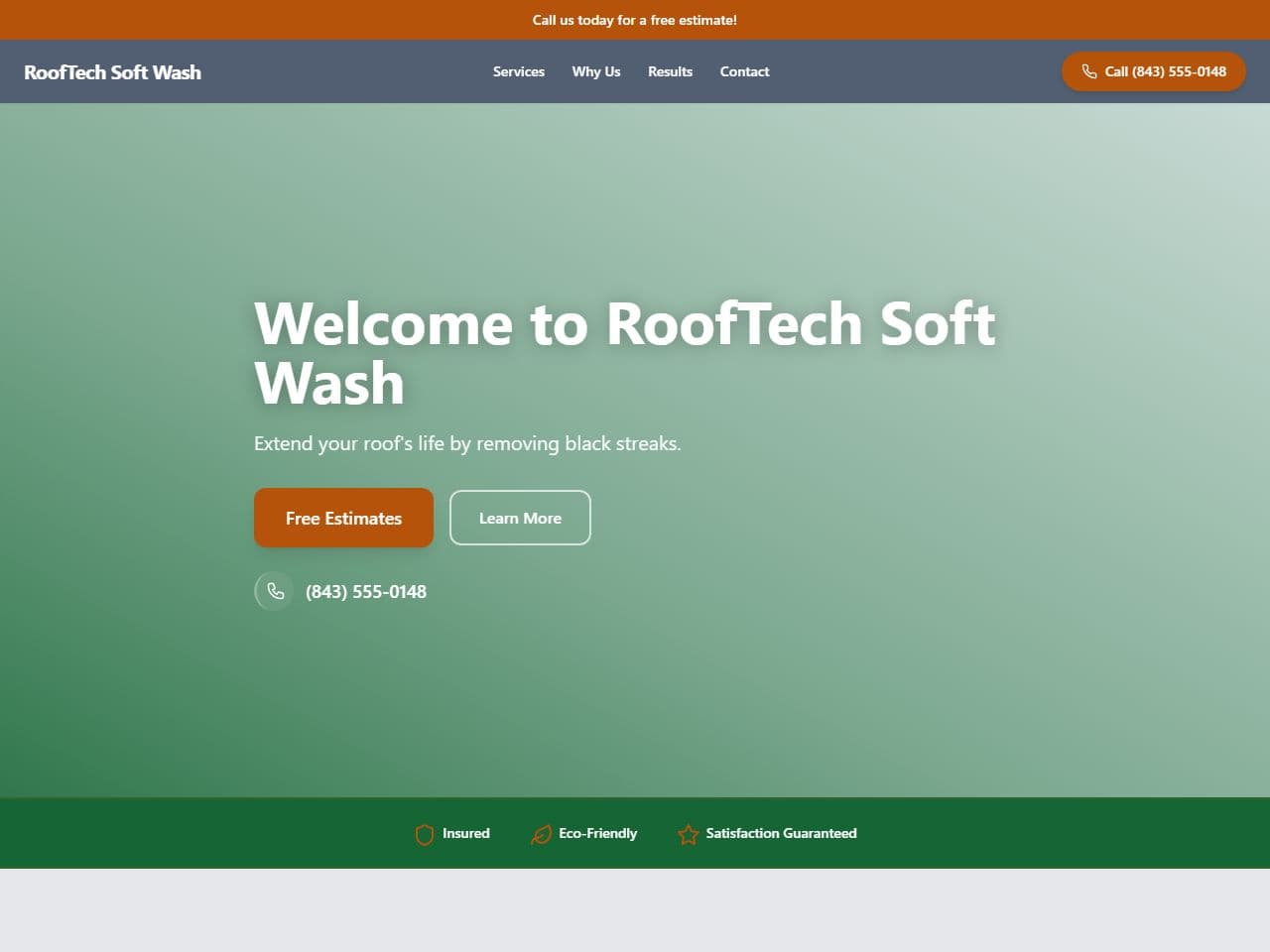The image size is (1270, 952).
Task: Select Why Us in the navigation
Action: (595, 71)
